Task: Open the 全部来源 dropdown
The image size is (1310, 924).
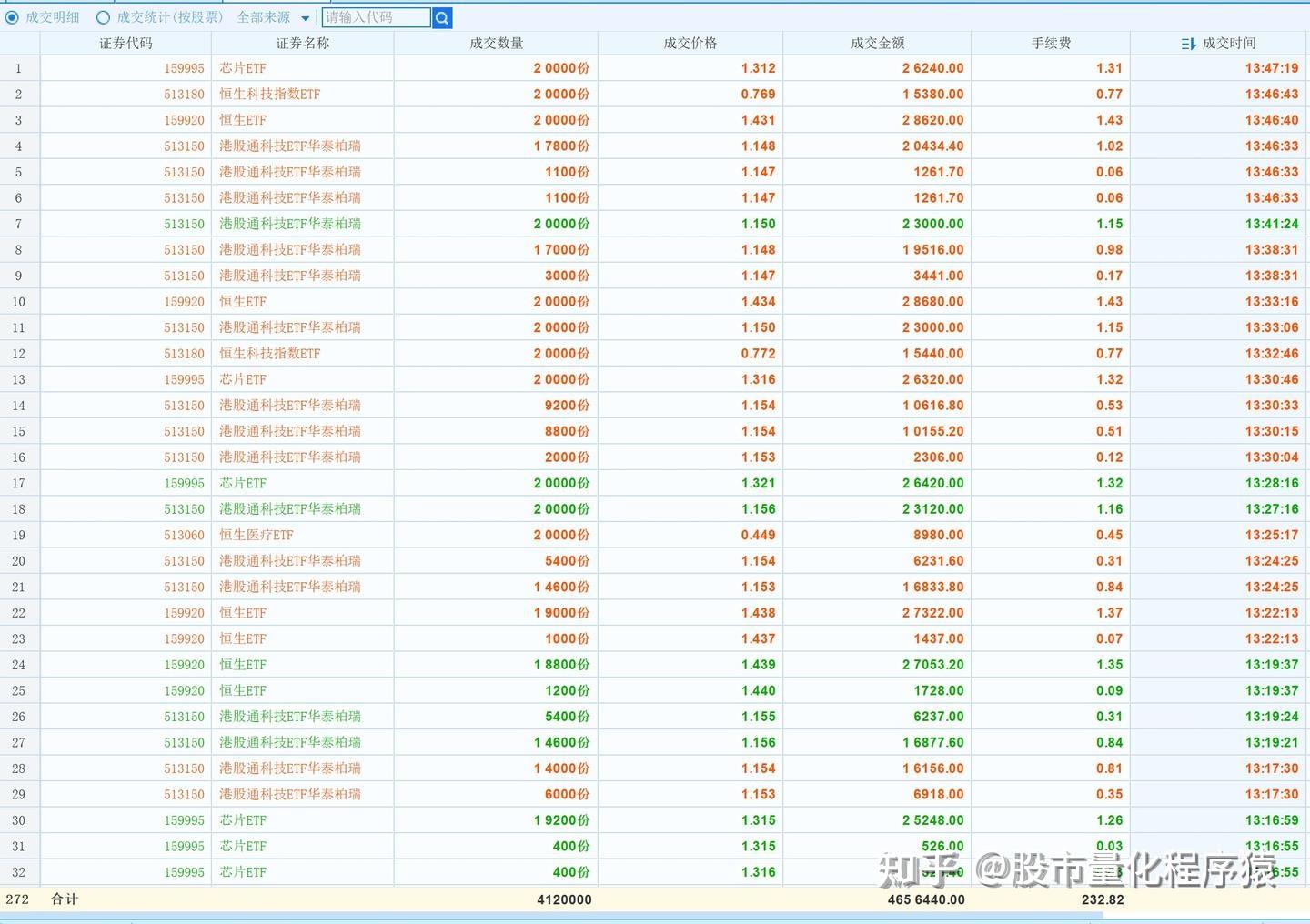Action: [x=273, y=17]
